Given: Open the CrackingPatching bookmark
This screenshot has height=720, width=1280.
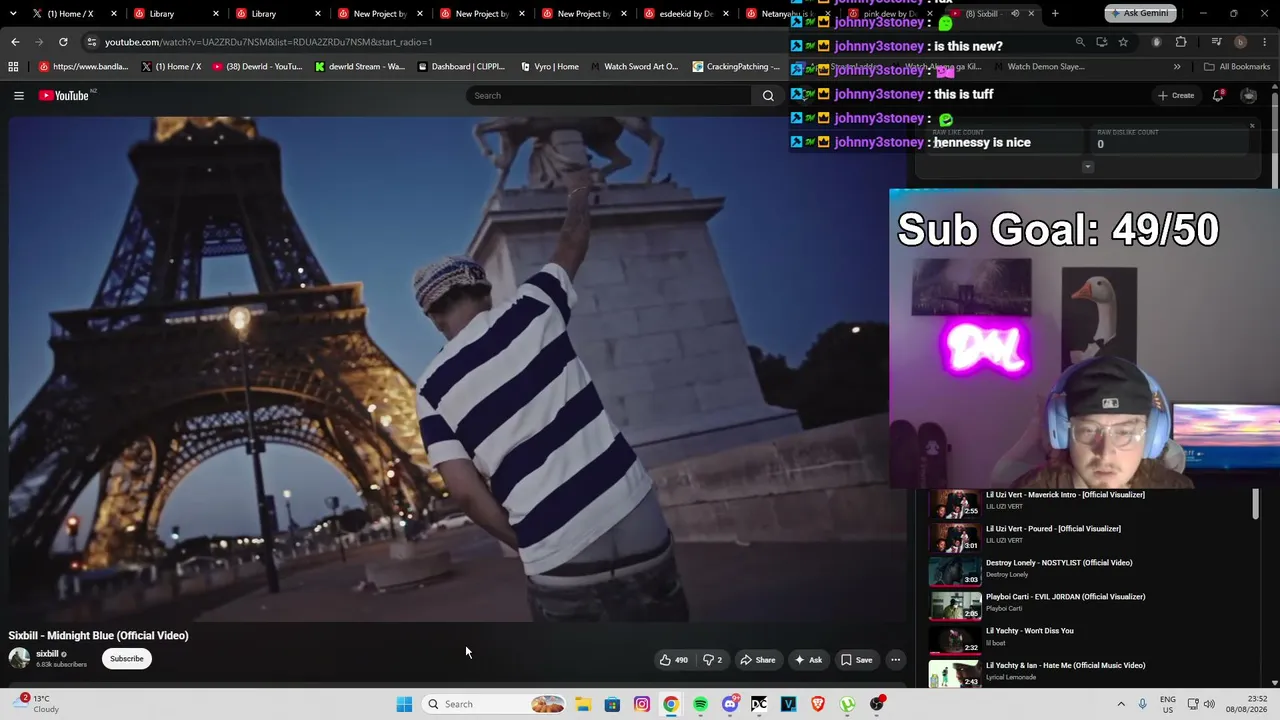Looking at the screenshot, I should pyautogui.click(x=737, y=67).
